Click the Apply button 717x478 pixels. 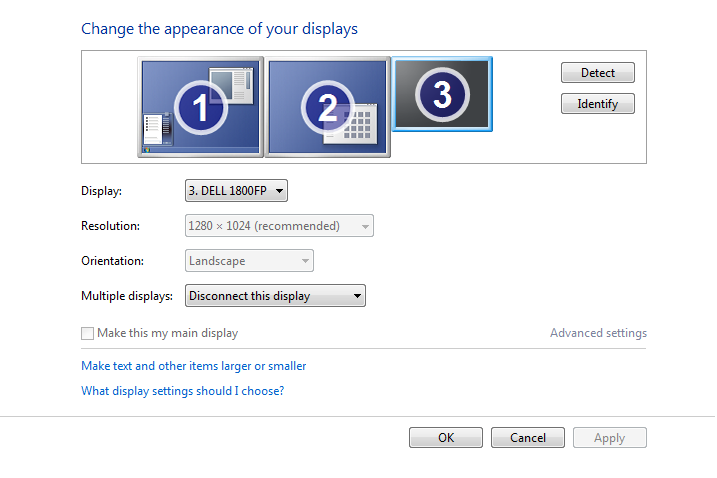coord(610,438)
